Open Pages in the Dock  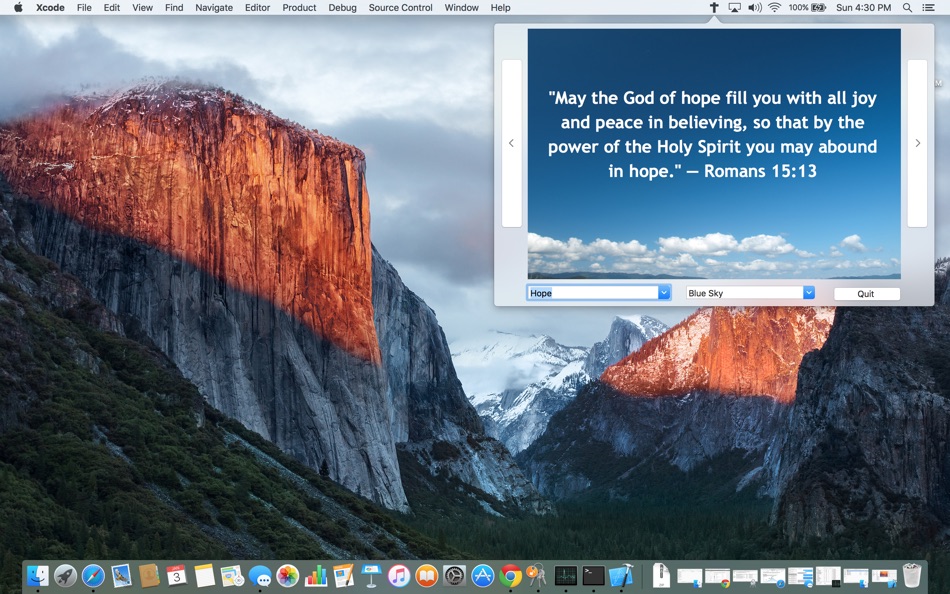344,576
